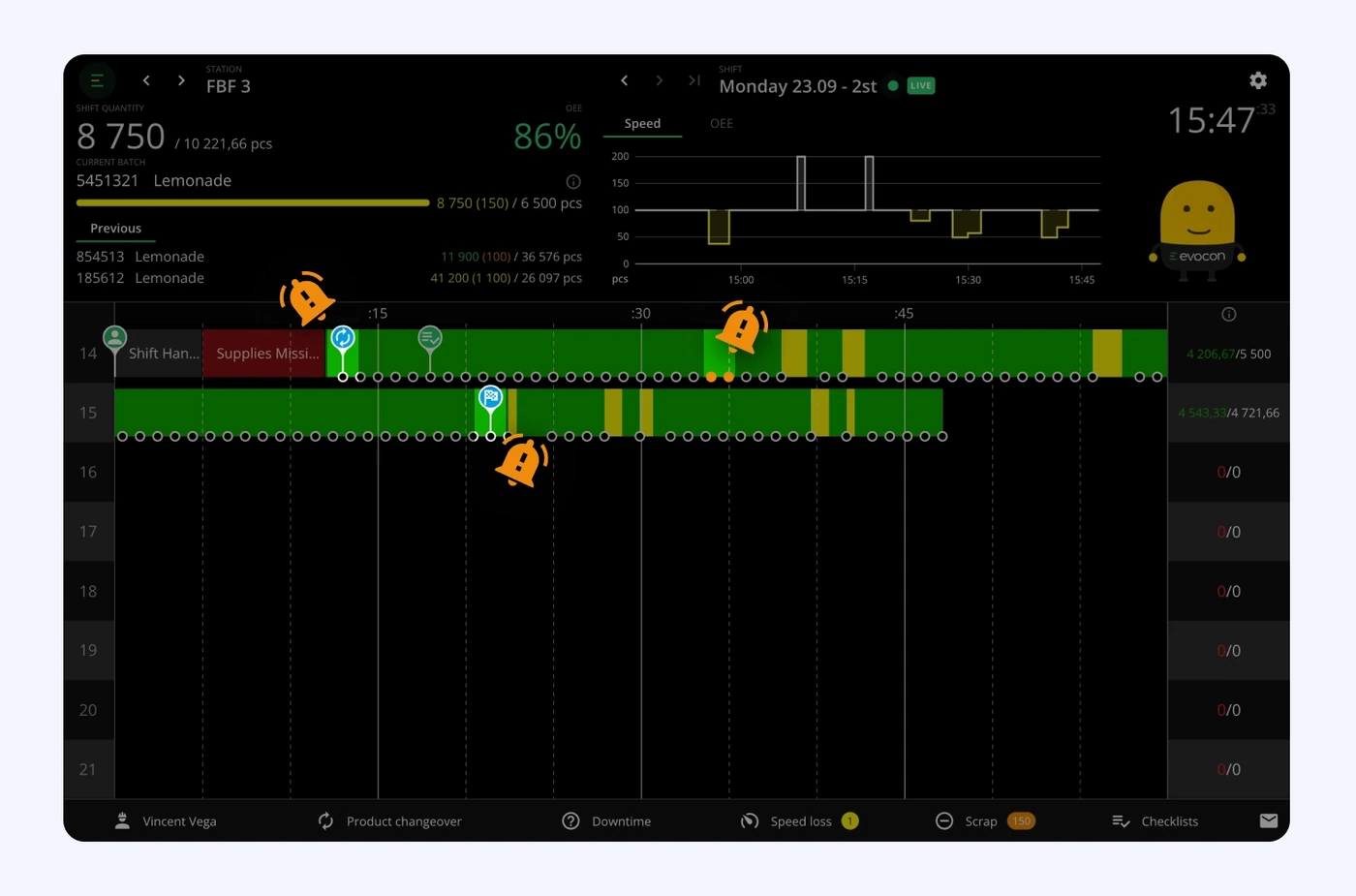This screenshot has height=896, width=1356.
Task: Click the mail envelope icon
Action: [1269, 821]
